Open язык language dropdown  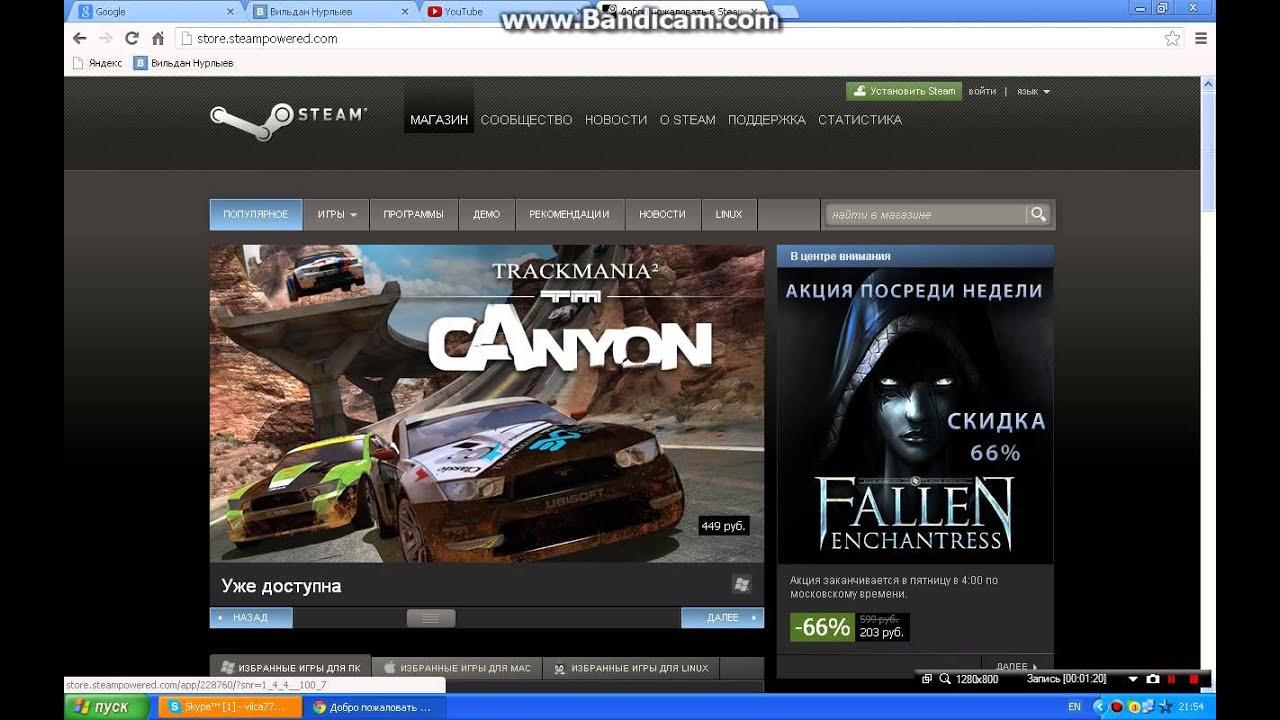[x=1033, y=91]
